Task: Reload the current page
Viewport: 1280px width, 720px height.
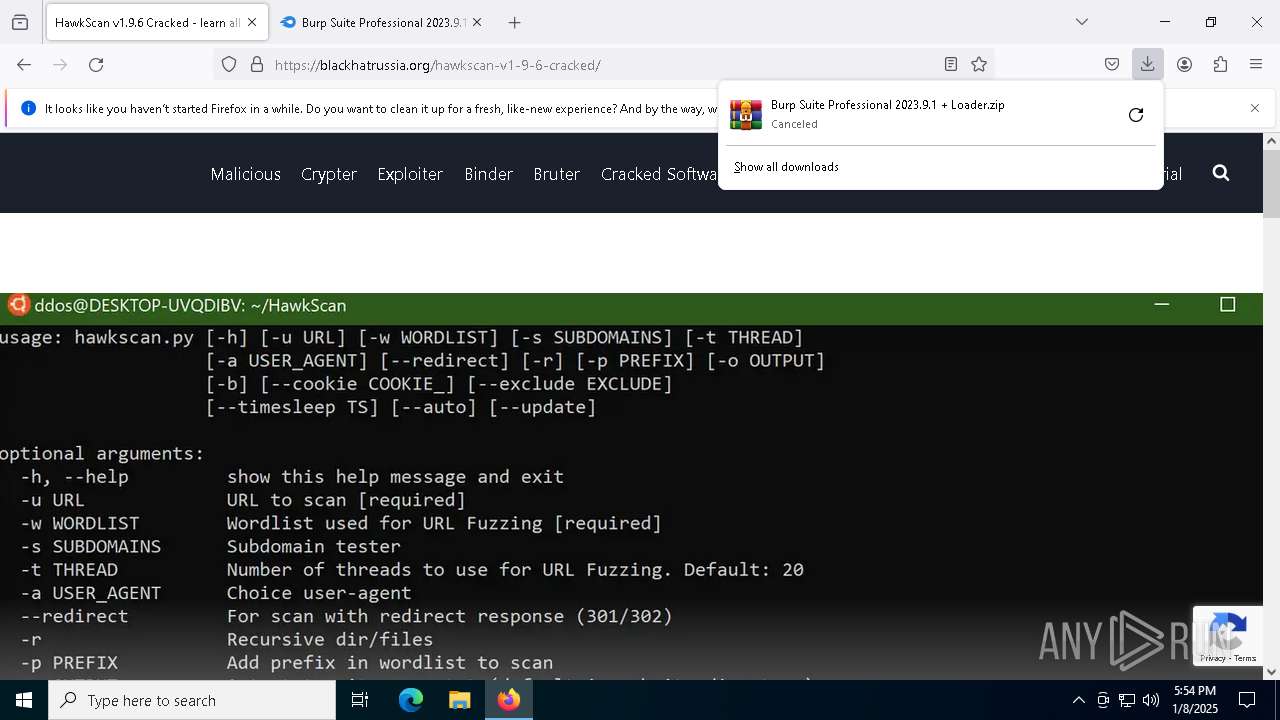Action: 96,65
